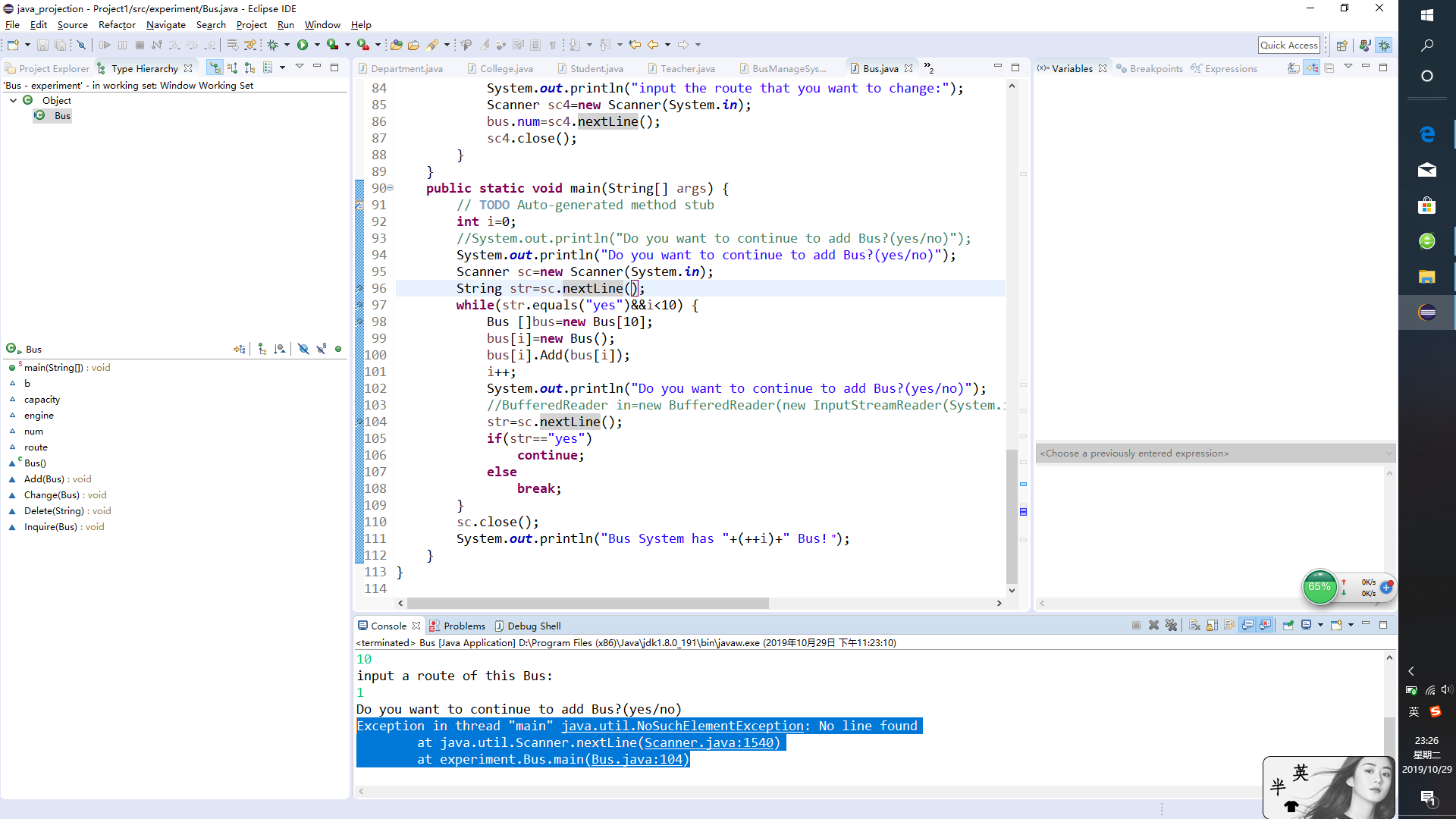Open the Run button dropdown arrow
Viewport: 1456px width, 819px height.
[x=317, y=45]
